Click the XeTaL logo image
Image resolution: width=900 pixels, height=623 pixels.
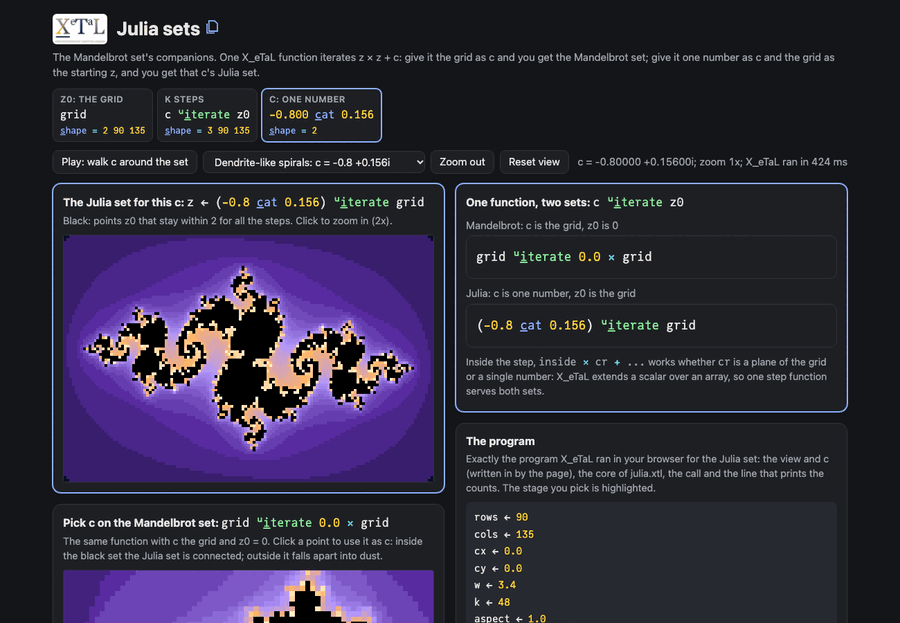click(x=80, y=29)
